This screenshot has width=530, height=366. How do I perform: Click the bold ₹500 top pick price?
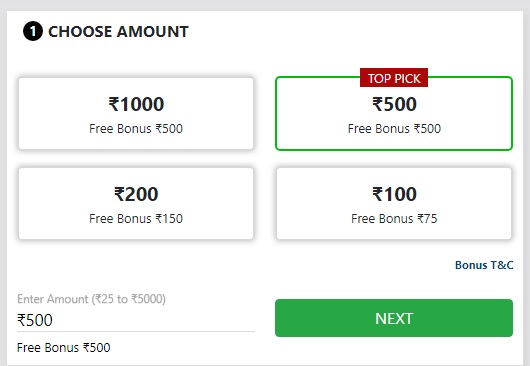(x=394, y=104)
